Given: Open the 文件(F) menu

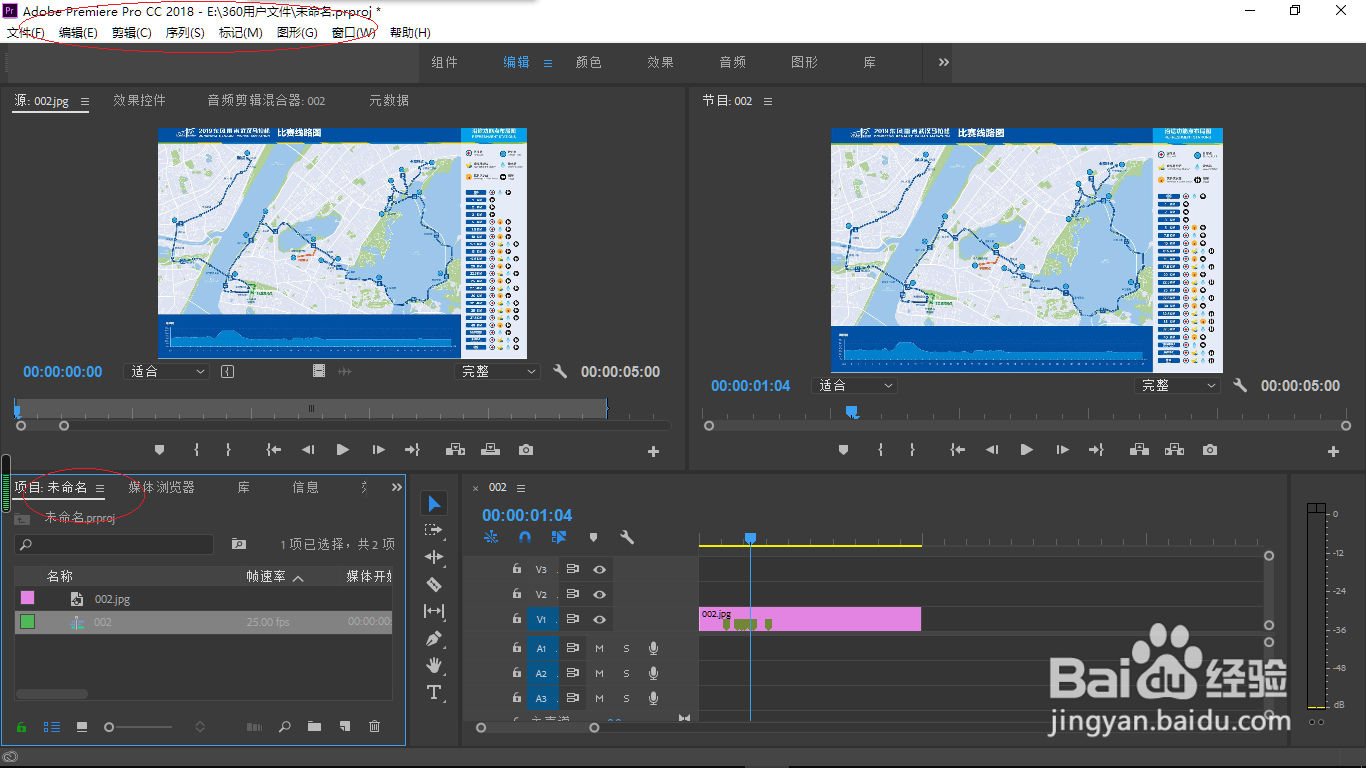Looking at the screenshot, I should click(26, 33).
